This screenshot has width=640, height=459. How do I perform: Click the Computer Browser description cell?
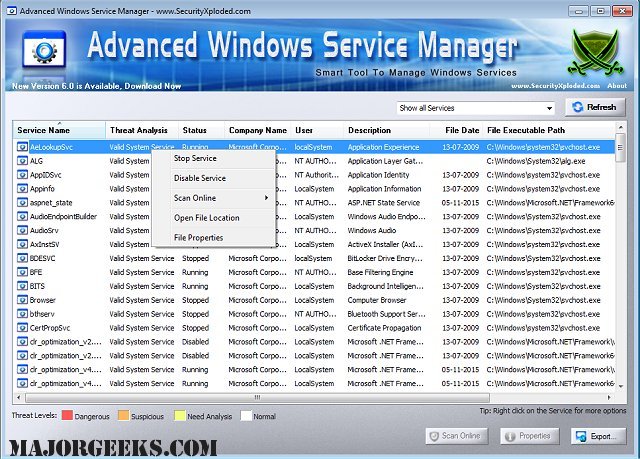pyautogui.click(x=377, y=300)
